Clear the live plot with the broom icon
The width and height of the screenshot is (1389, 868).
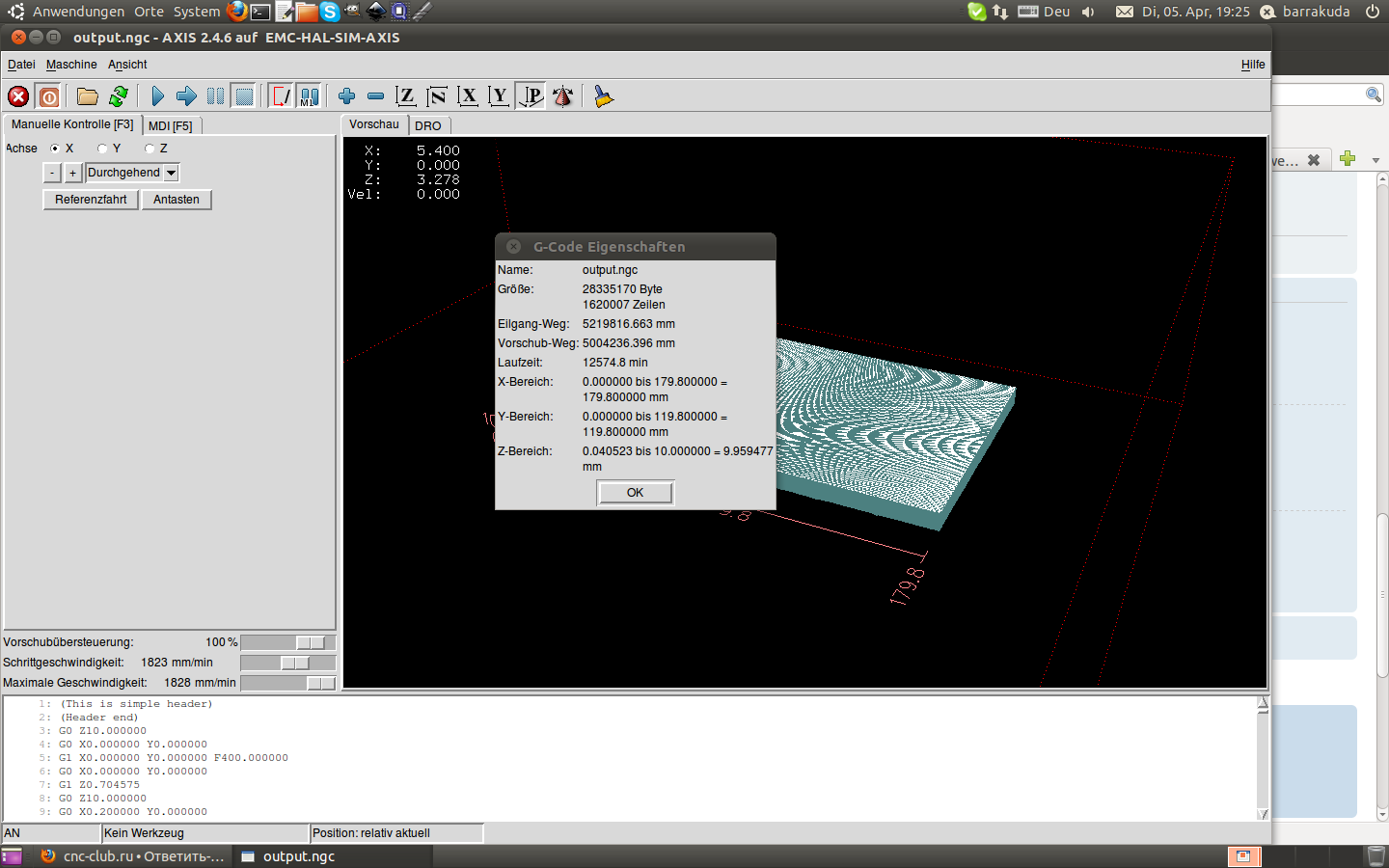coord(603,96)
